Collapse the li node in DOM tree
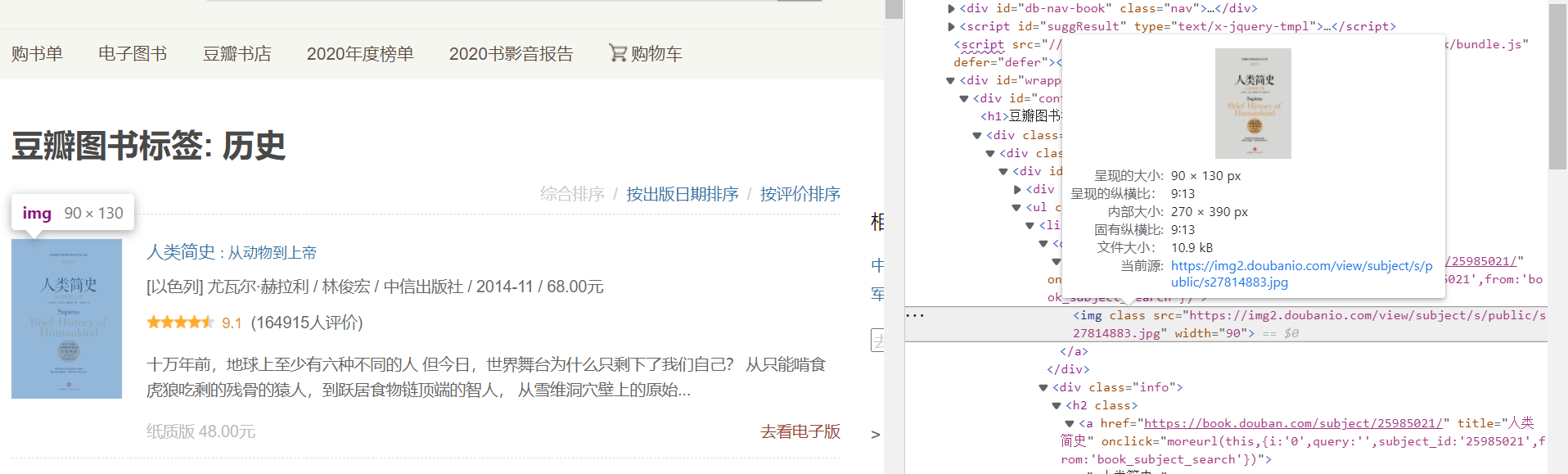Viewport: 1568px width, 474px height. coord(1030,226)
